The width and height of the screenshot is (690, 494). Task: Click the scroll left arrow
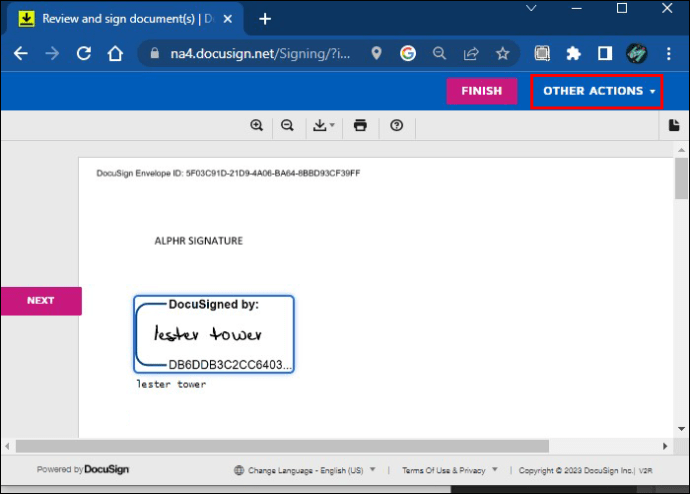tap(7, 446)
